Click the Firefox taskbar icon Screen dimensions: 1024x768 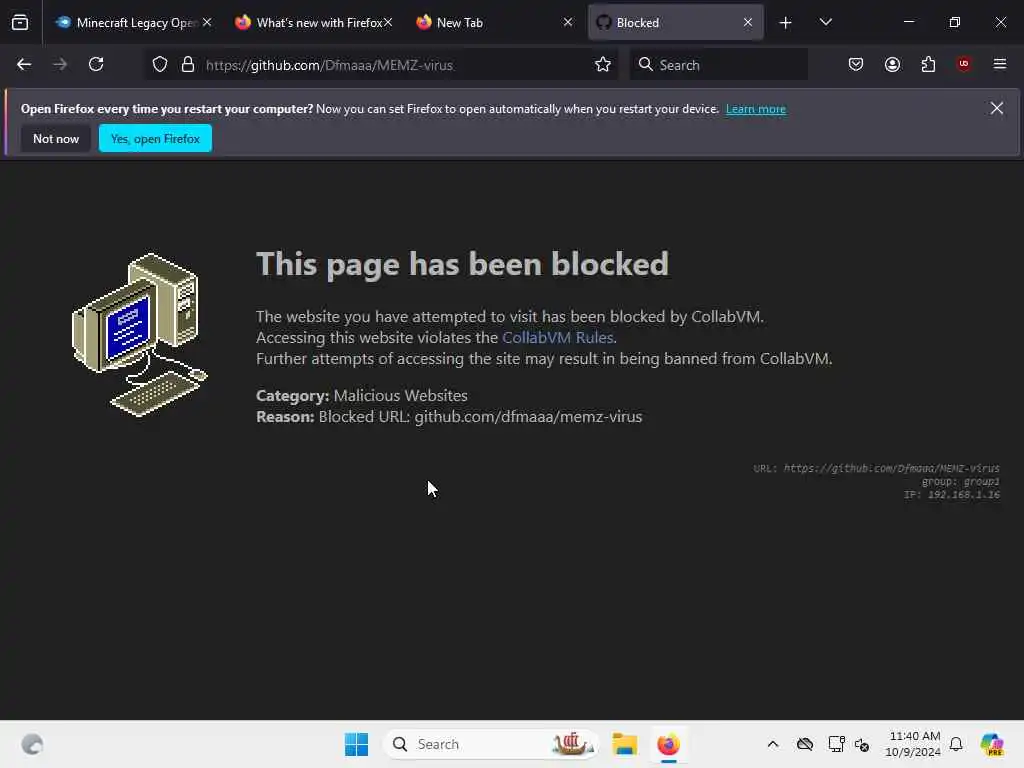click(x=668, y=744)
